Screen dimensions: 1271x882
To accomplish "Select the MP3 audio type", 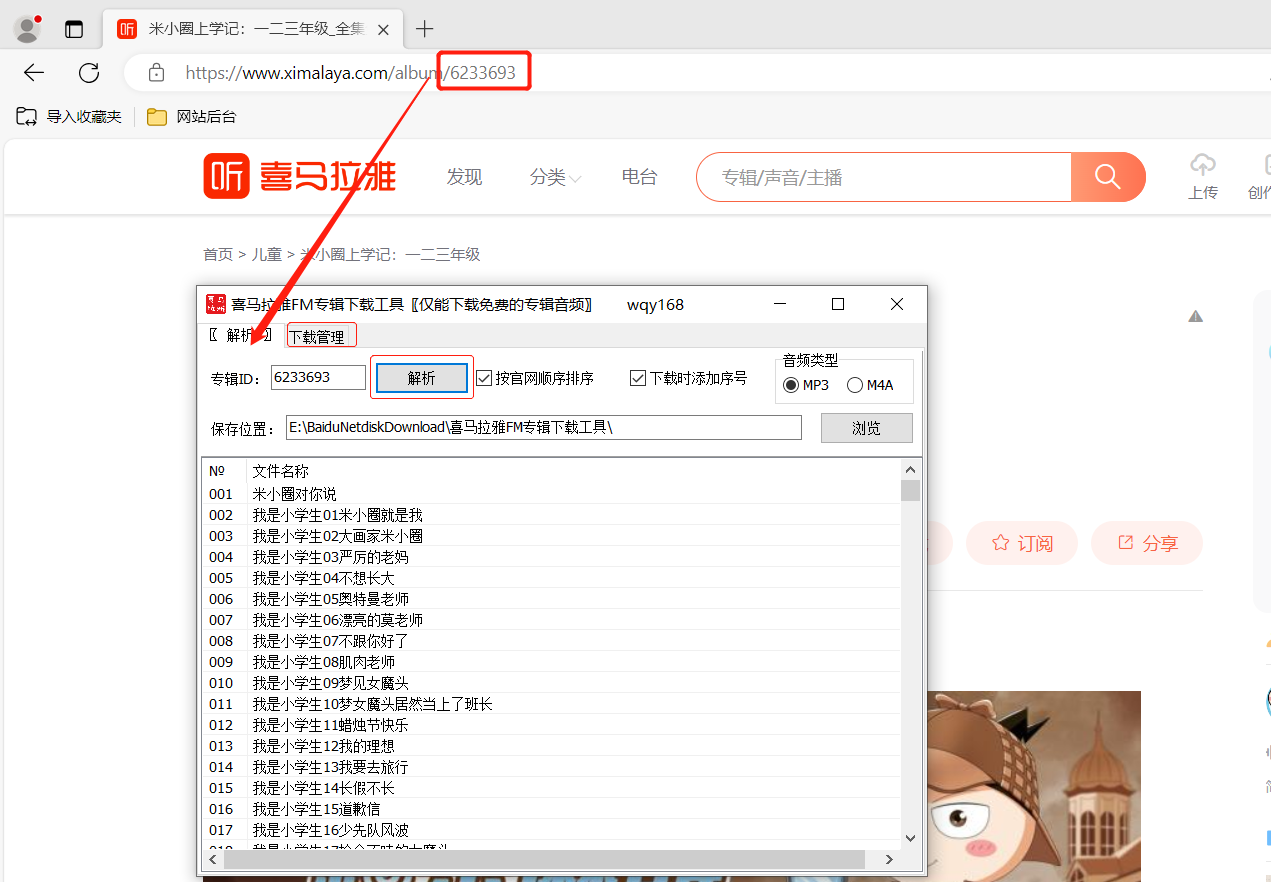I will click(806, 385).
